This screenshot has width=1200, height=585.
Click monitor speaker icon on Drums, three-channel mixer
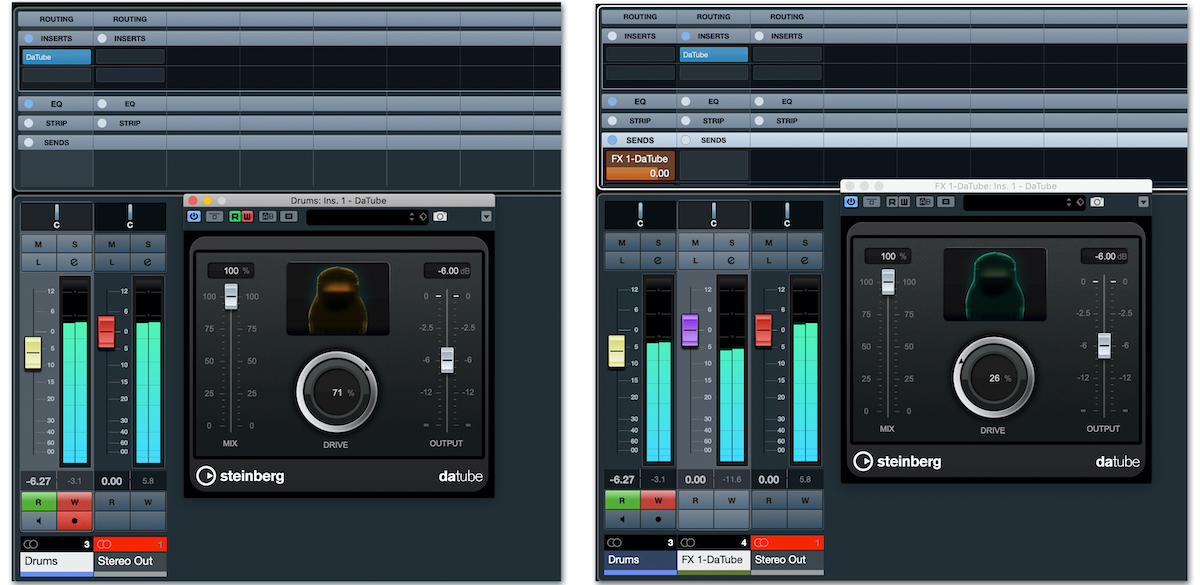[622, 519]
